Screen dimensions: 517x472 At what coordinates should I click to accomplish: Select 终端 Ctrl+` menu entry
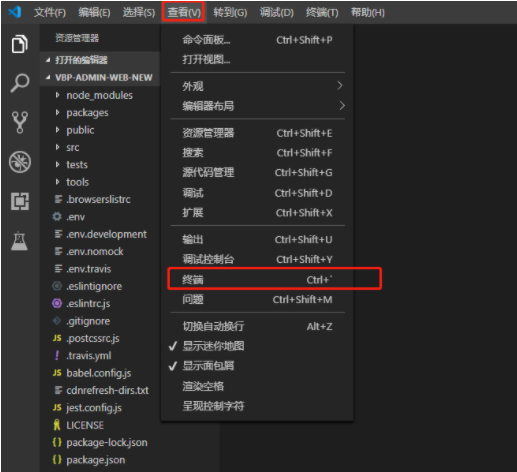click(257, 279)
